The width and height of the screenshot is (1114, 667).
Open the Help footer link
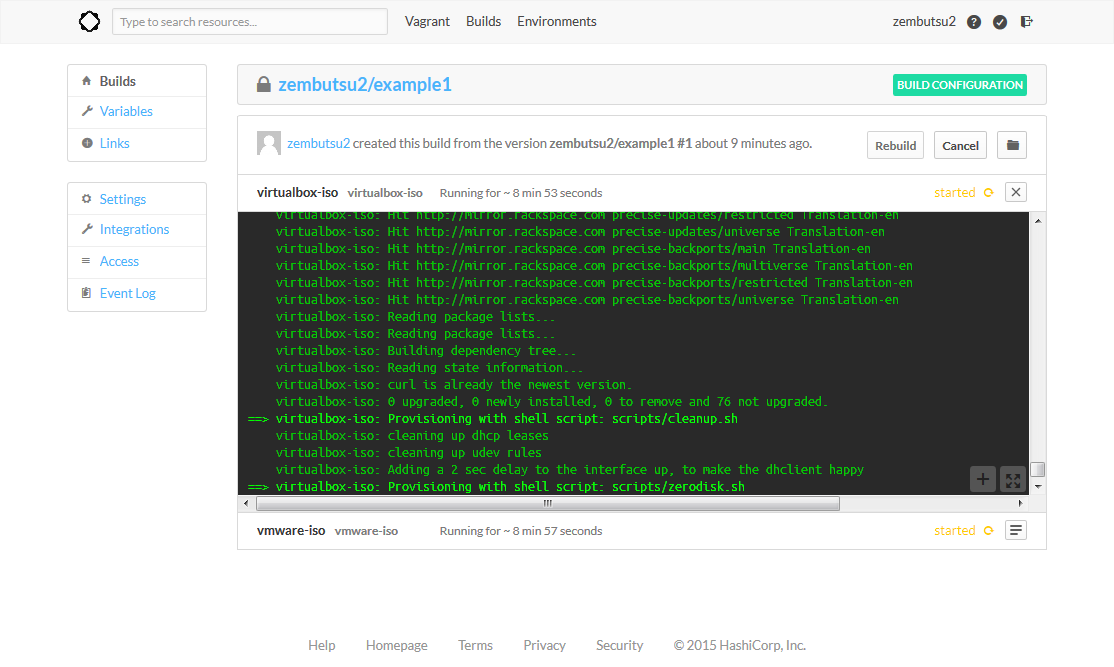click(x=321, y=645)
